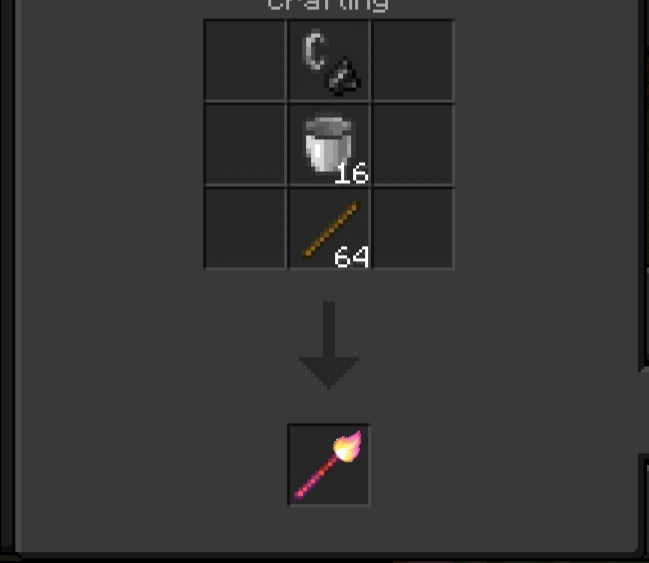Click the coal item in the top slot
The height and width of the screenshot is (563, 649).
tap(344, 77)
